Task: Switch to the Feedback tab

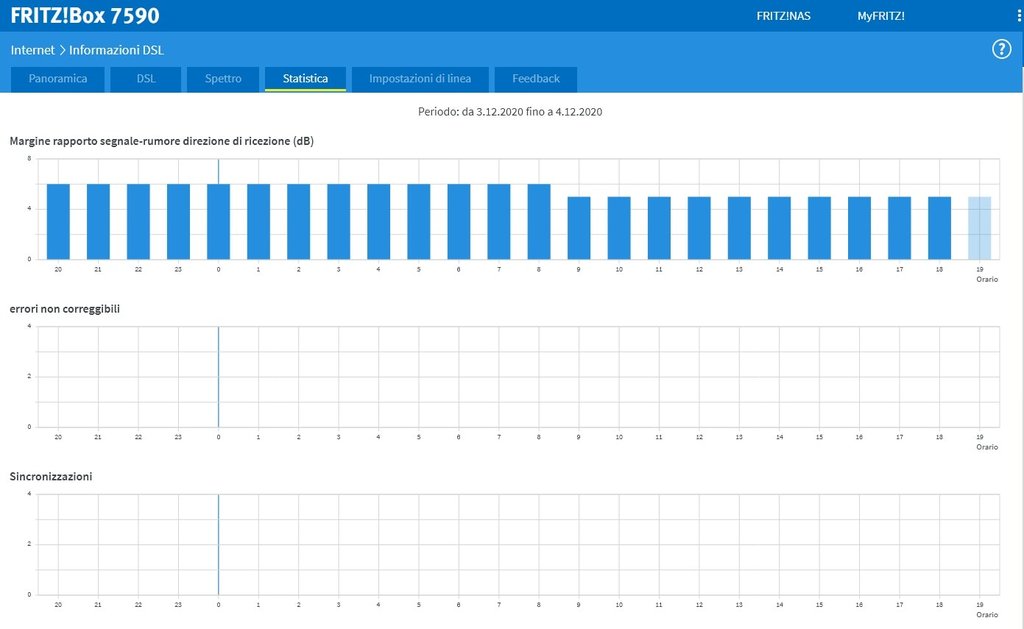Action: click(x=536, y=79)
